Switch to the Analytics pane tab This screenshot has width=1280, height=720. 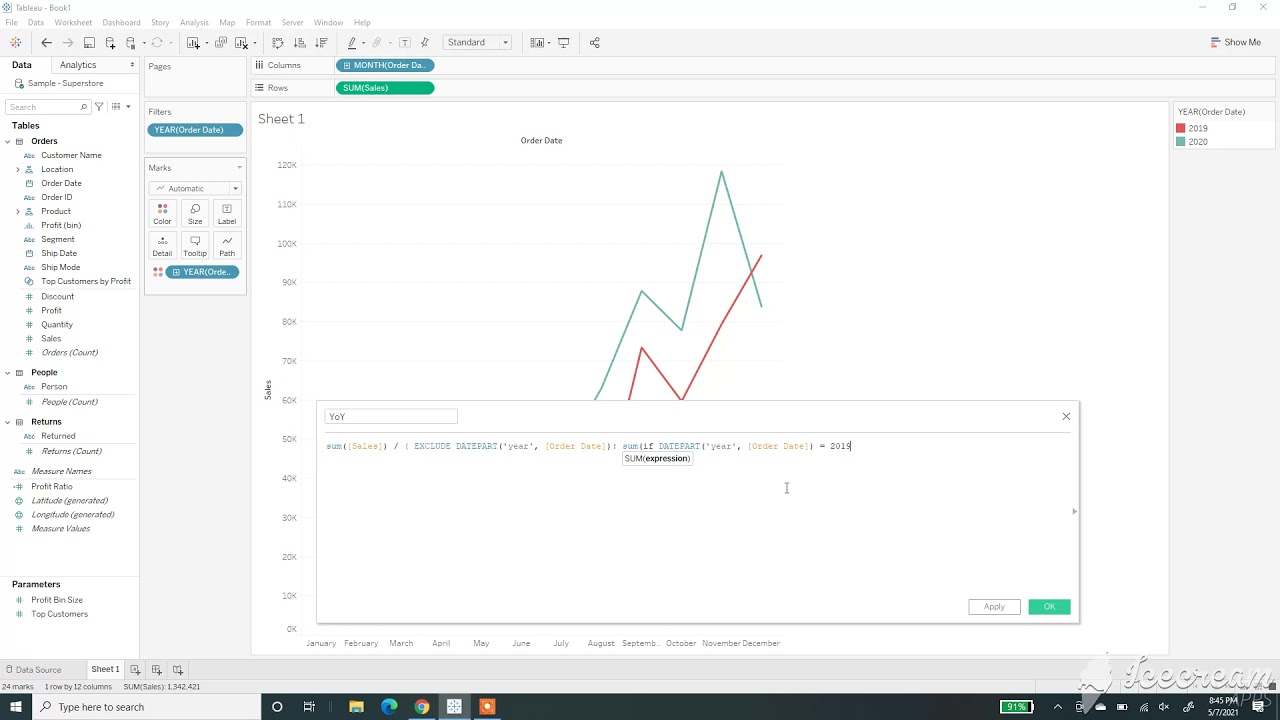[78, 65]
